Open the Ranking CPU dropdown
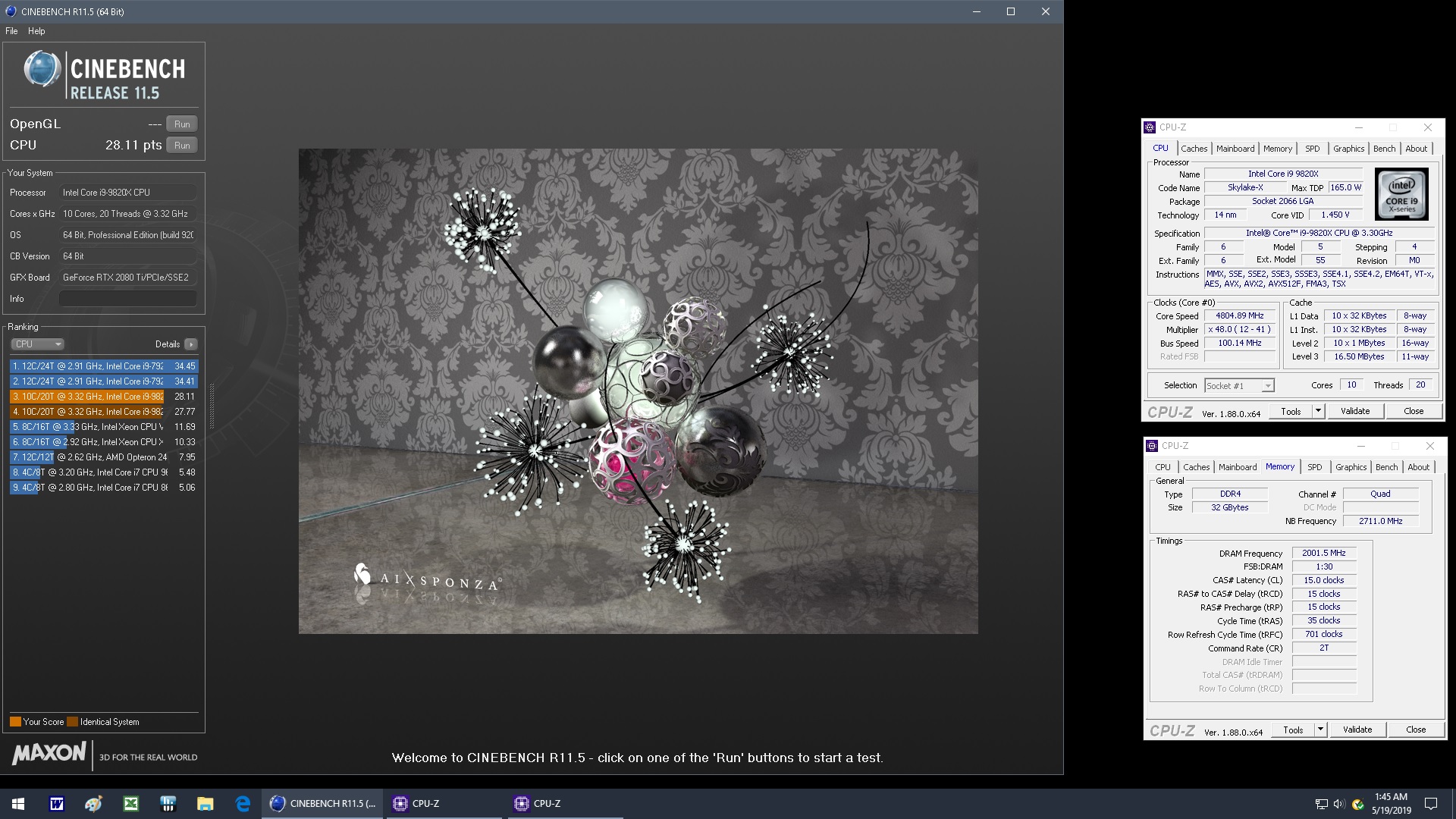1456x819 pixels. click(37, 344)
